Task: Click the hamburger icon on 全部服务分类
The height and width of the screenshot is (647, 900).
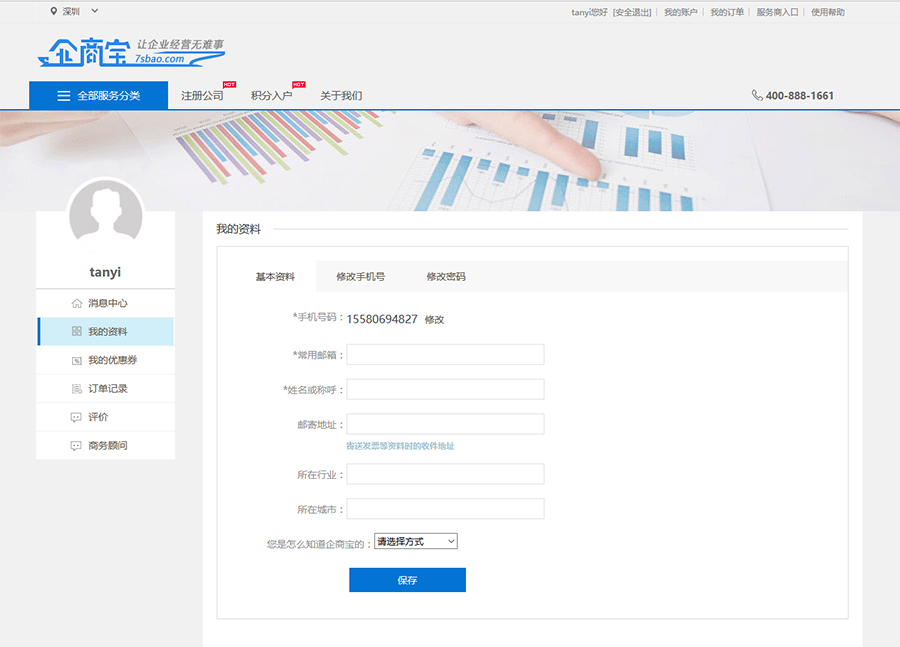Action: tap(64, 96)
